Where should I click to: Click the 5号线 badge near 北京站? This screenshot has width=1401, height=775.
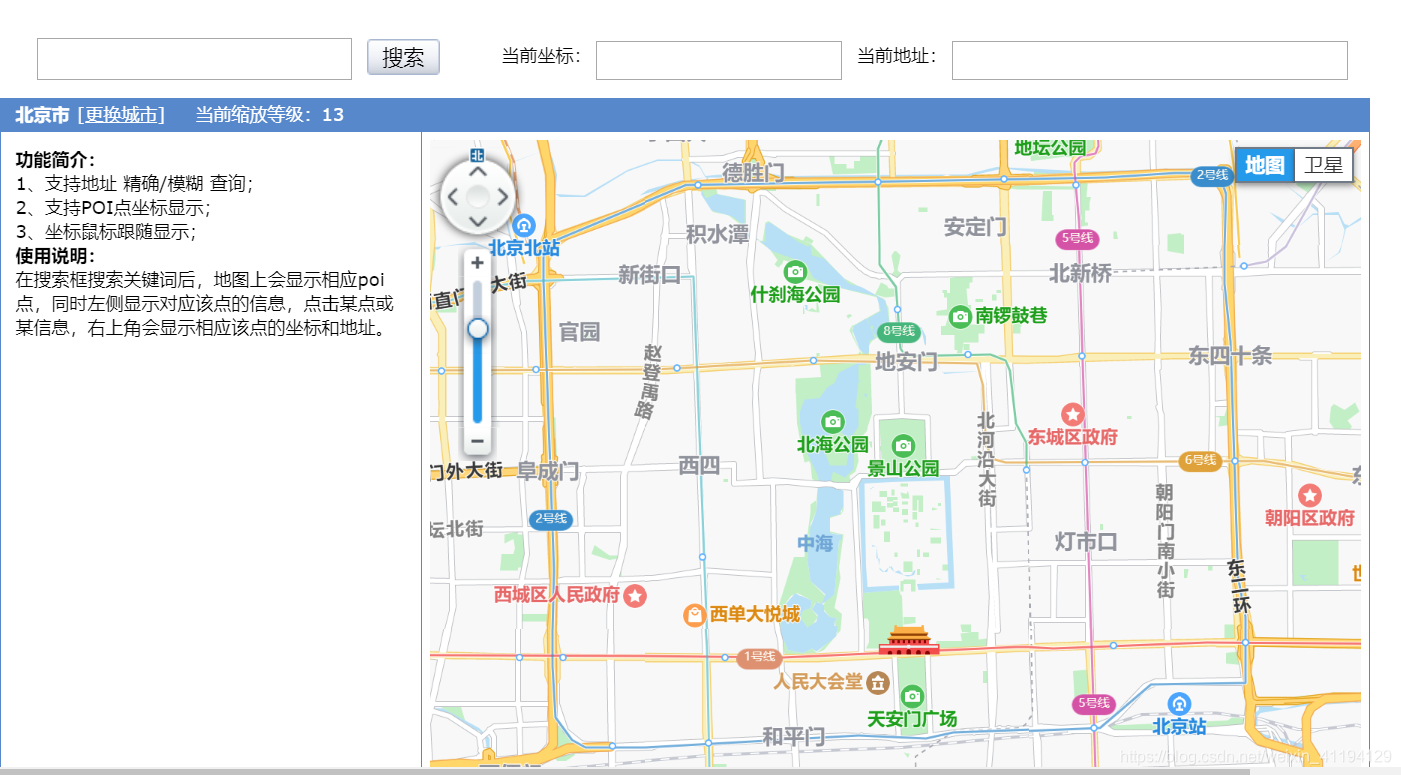pyautogui.click(x=1094, y=704)
